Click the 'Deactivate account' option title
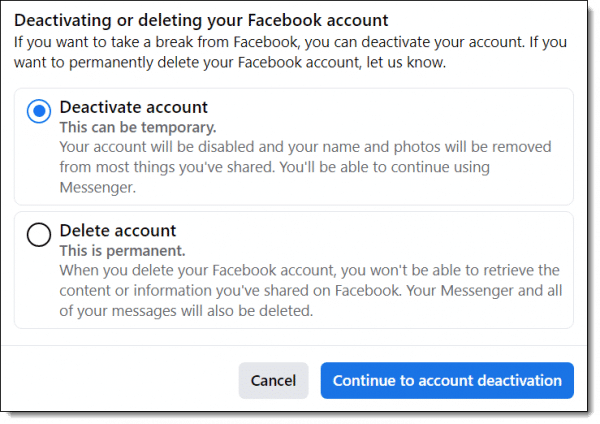Image resolution: width=600 pixels, height=424 pixels. 134,107
